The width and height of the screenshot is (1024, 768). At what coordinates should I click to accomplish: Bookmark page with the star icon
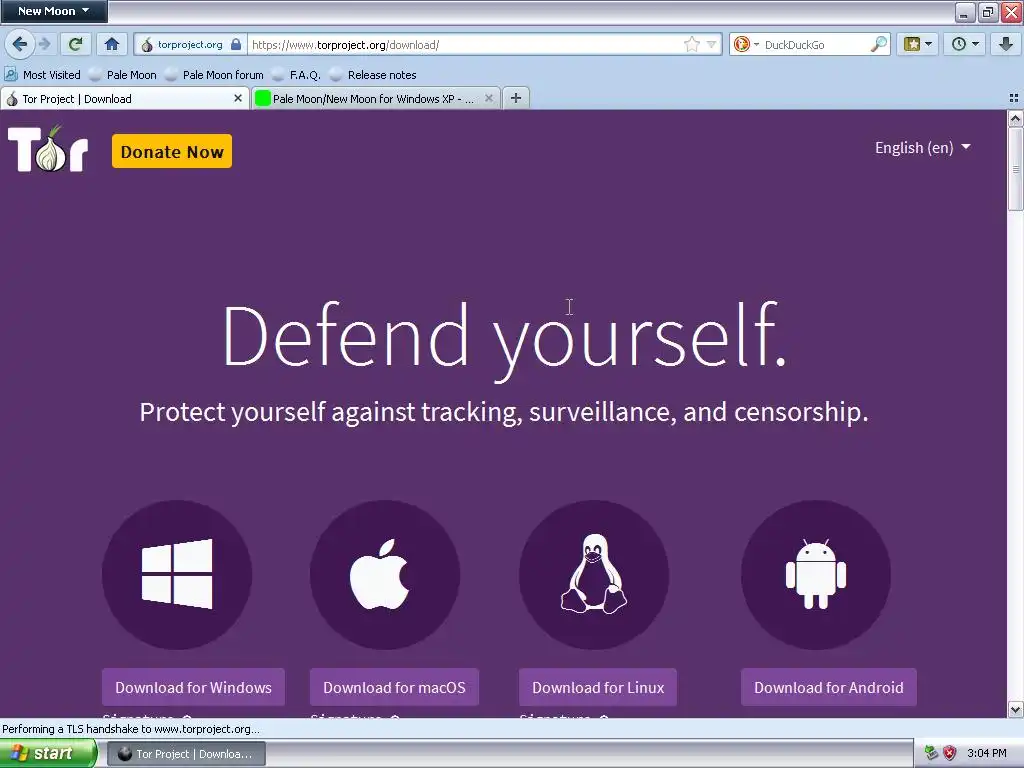[692, 44]
